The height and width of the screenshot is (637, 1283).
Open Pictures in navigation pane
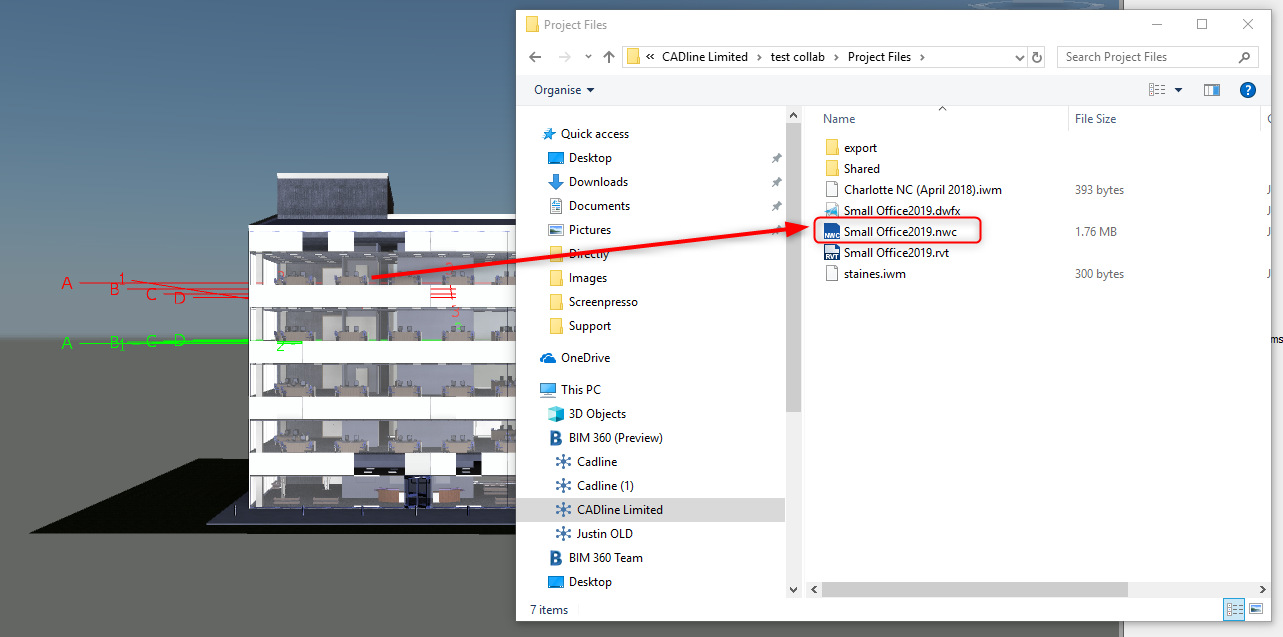(x=589, y=230)
